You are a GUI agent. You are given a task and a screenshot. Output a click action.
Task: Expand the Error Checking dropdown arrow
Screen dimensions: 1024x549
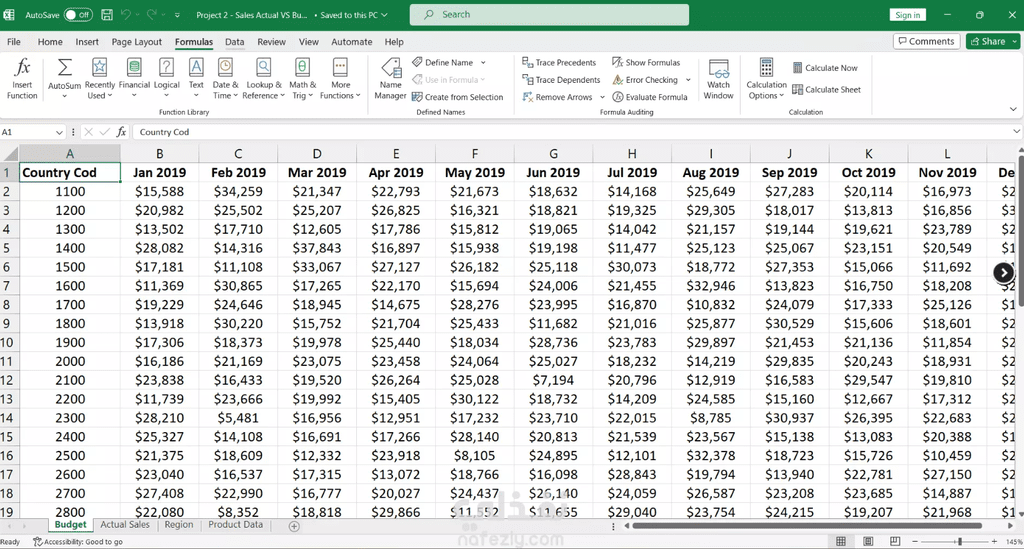point(688,80)
